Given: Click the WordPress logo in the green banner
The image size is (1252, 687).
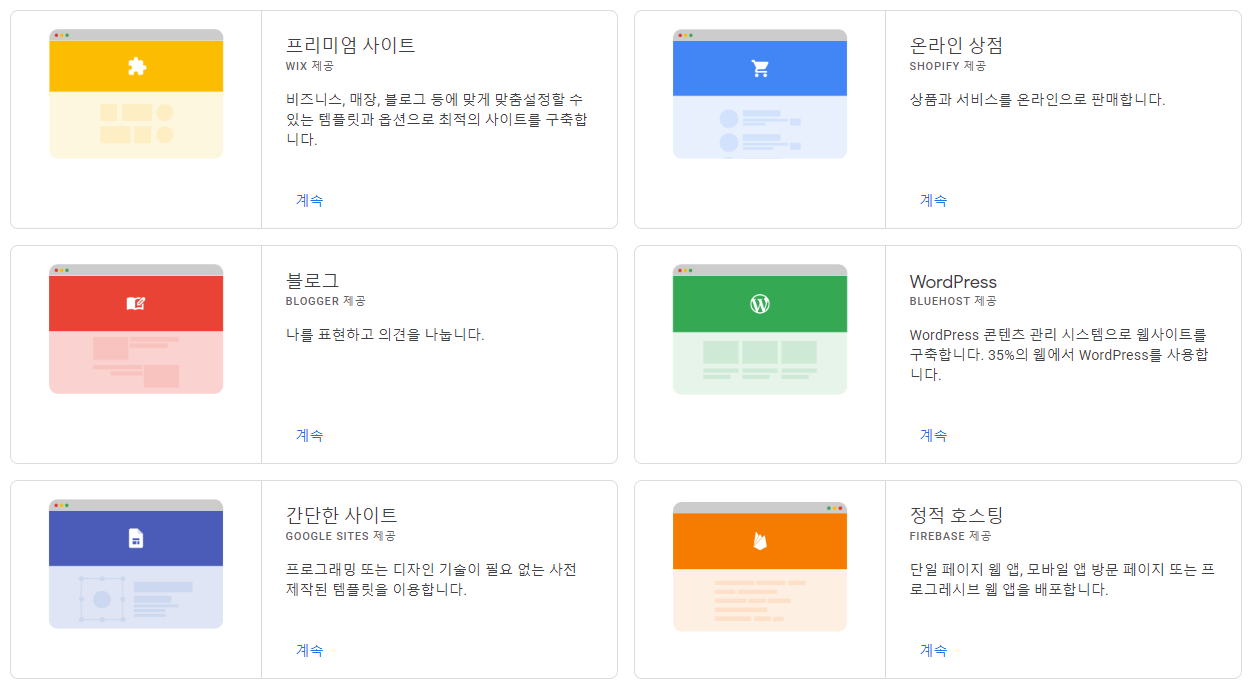Looking at the screenshot, I should coord(760,303).
